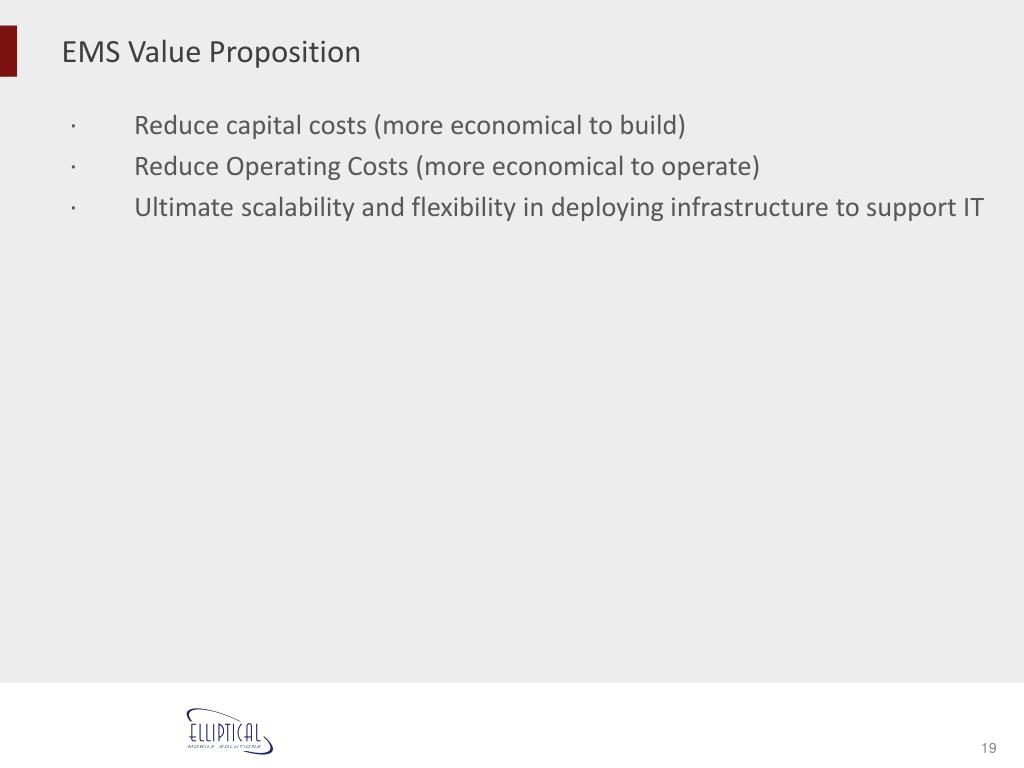Select the 'Reduce Operating Costs' bullet text
This screenshot has height=768, width=1024.
point(271,167)
